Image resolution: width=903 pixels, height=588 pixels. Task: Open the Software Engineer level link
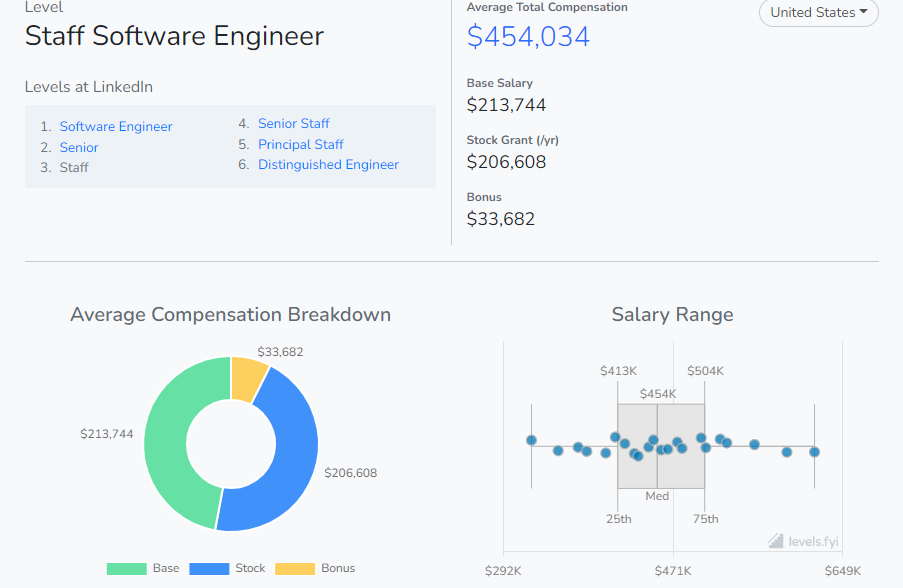116,126
